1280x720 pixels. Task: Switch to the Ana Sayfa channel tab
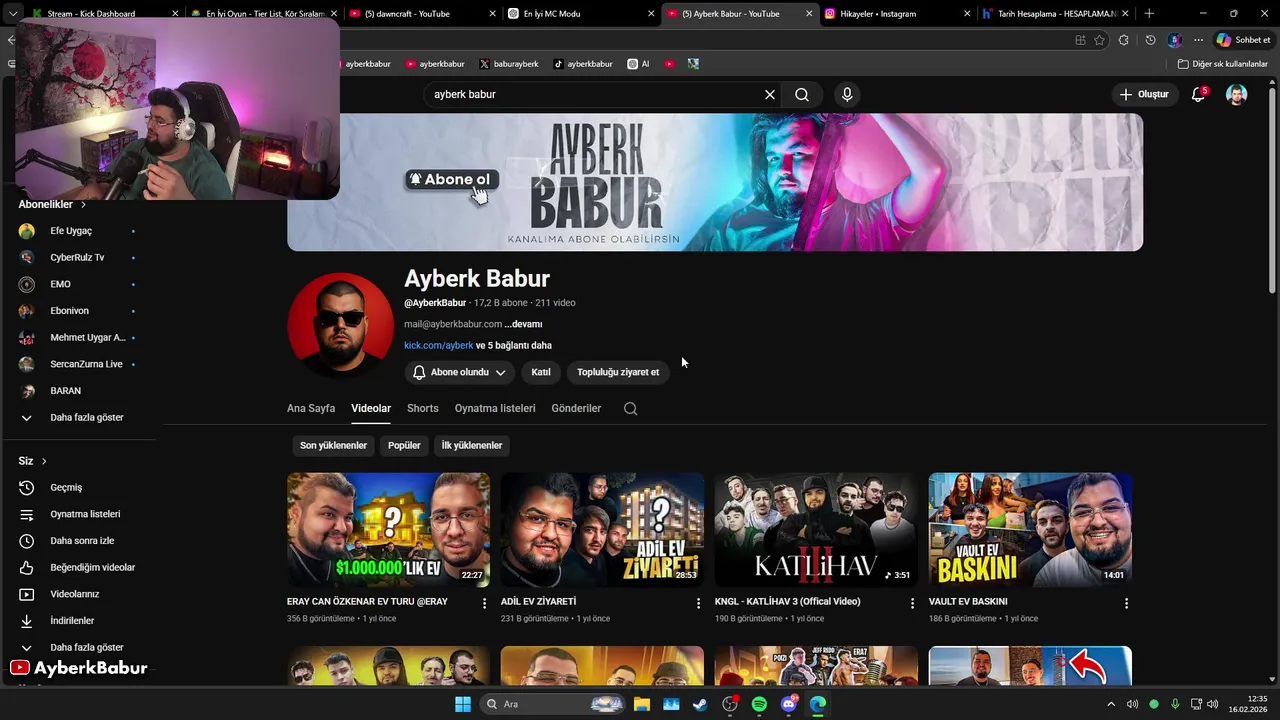click(x=311, y=408)
